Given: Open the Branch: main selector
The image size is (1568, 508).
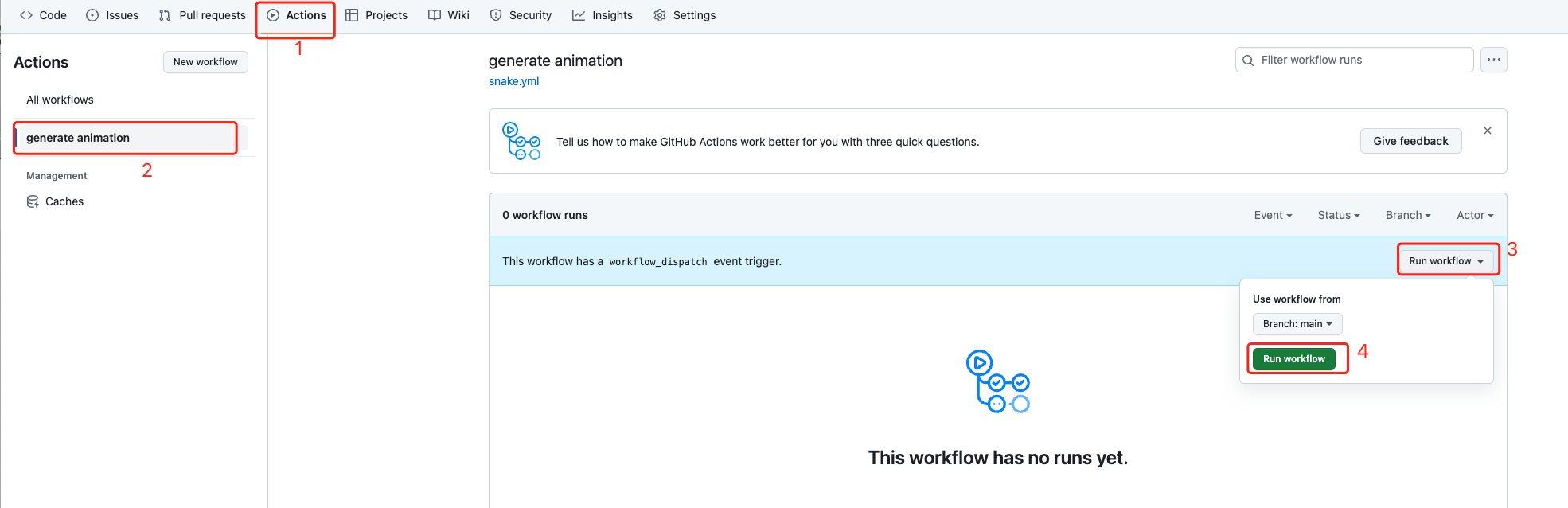Looking at the screenshot, I should [x=1297, y=324].
